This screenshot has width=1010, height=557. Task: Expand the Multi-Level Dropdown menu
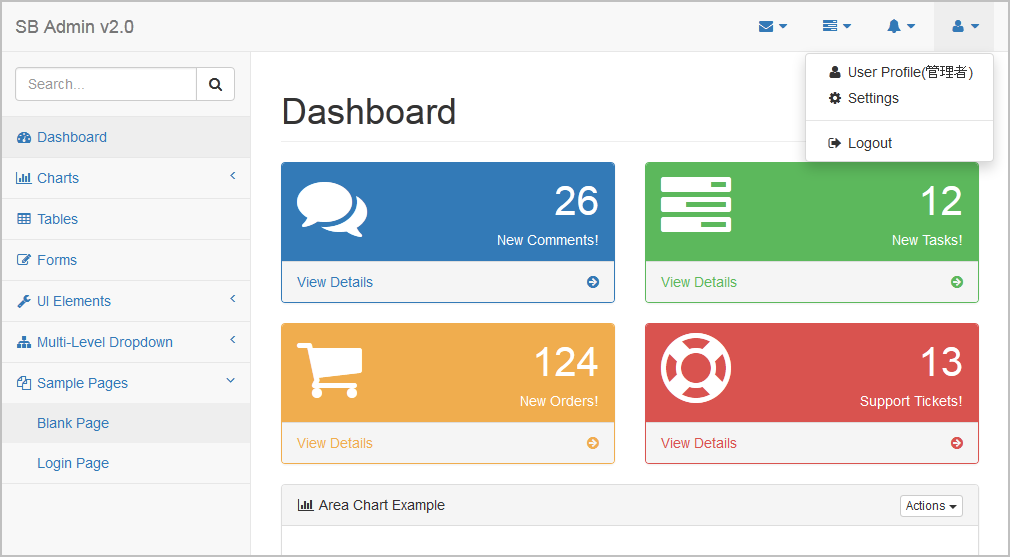click(126, 342)
